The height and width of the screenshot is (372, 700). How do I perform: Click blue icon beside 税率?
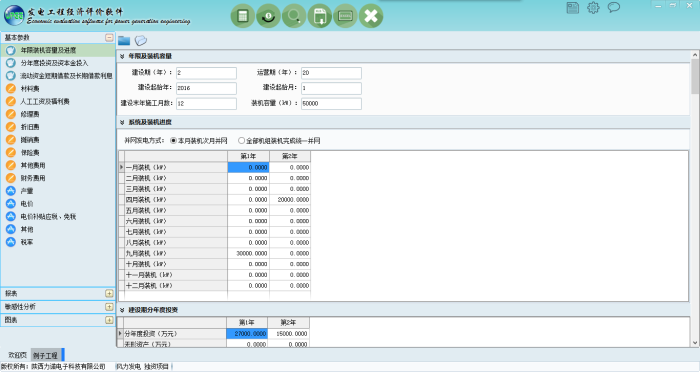point(11,242)
